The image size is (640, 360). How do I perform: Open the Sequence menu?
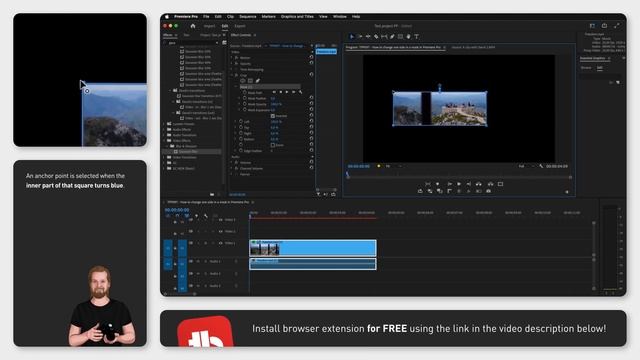(248, 17)
